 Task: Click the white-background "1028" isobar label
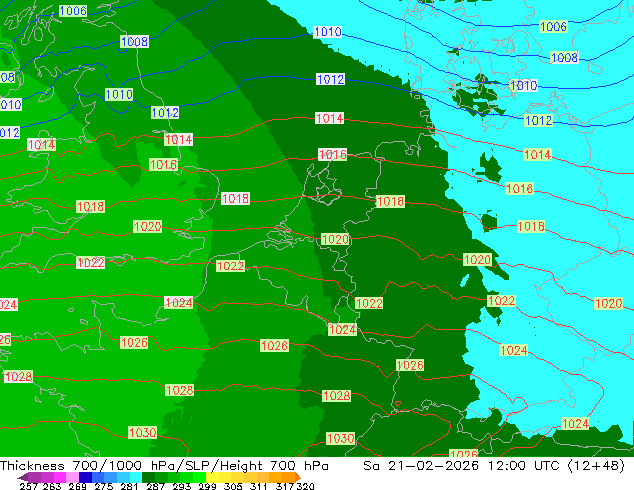pyautogui.click(x=18, y=377)
